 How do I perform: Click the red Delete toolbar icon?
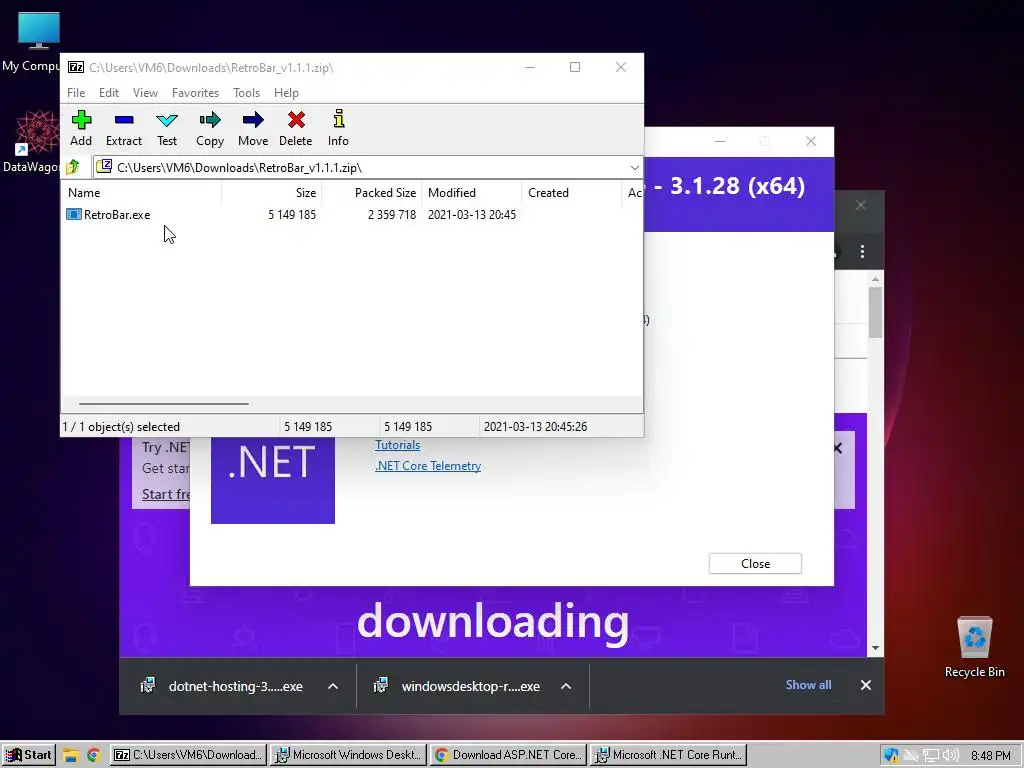click(x=296, y=129)
